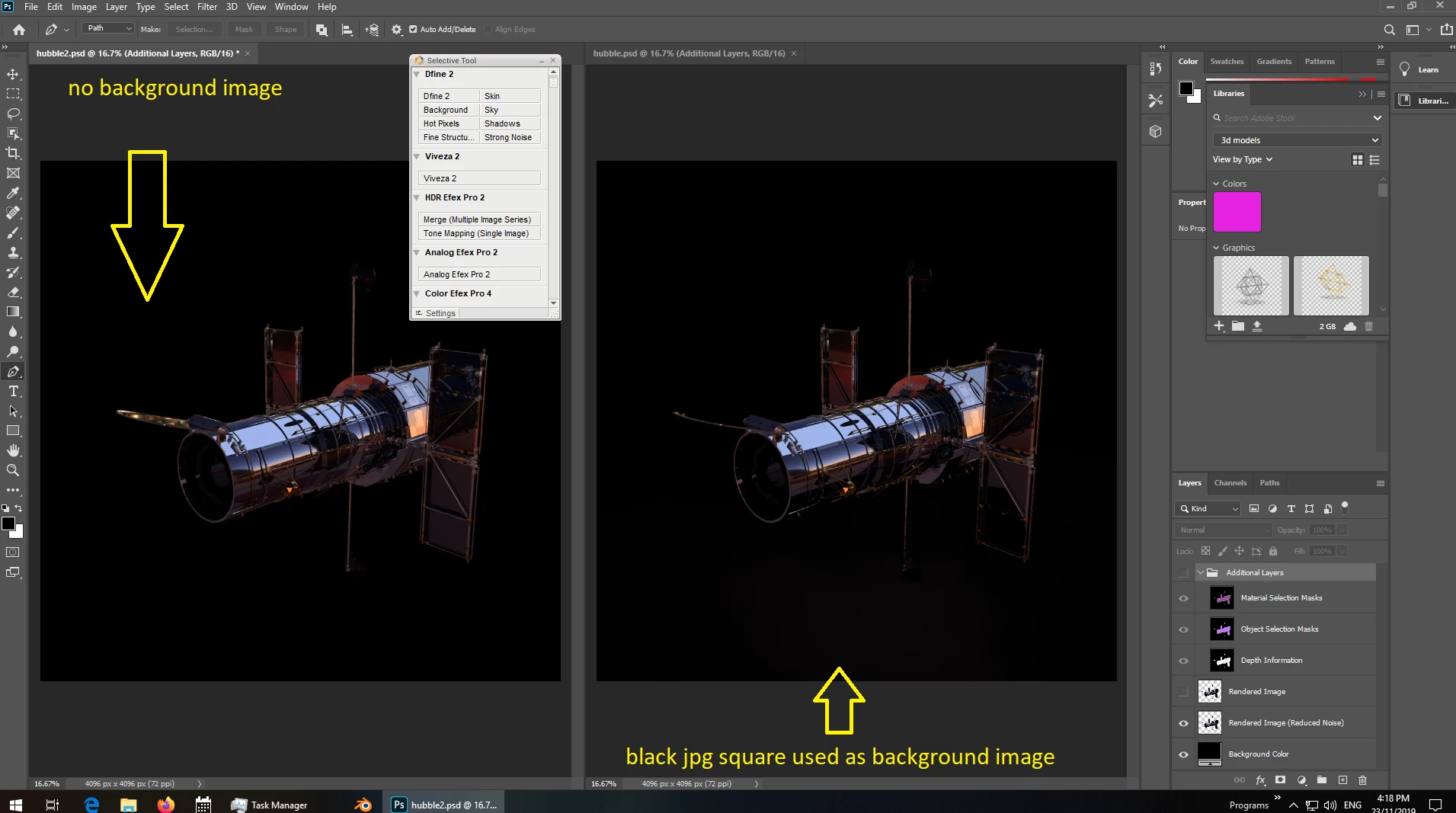
Task: Switch to the Swatches tab
Action: (1227, 61)
